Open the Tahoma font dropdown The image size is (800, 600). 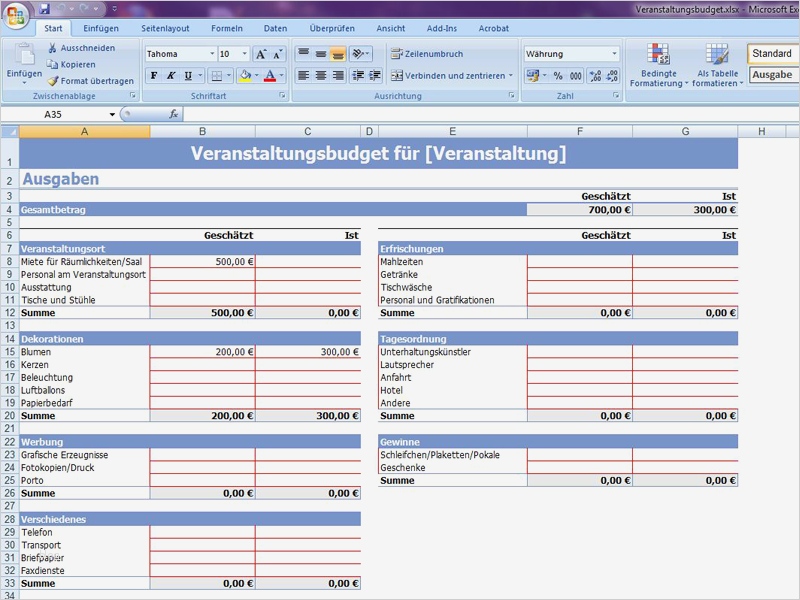pos(213,52)
